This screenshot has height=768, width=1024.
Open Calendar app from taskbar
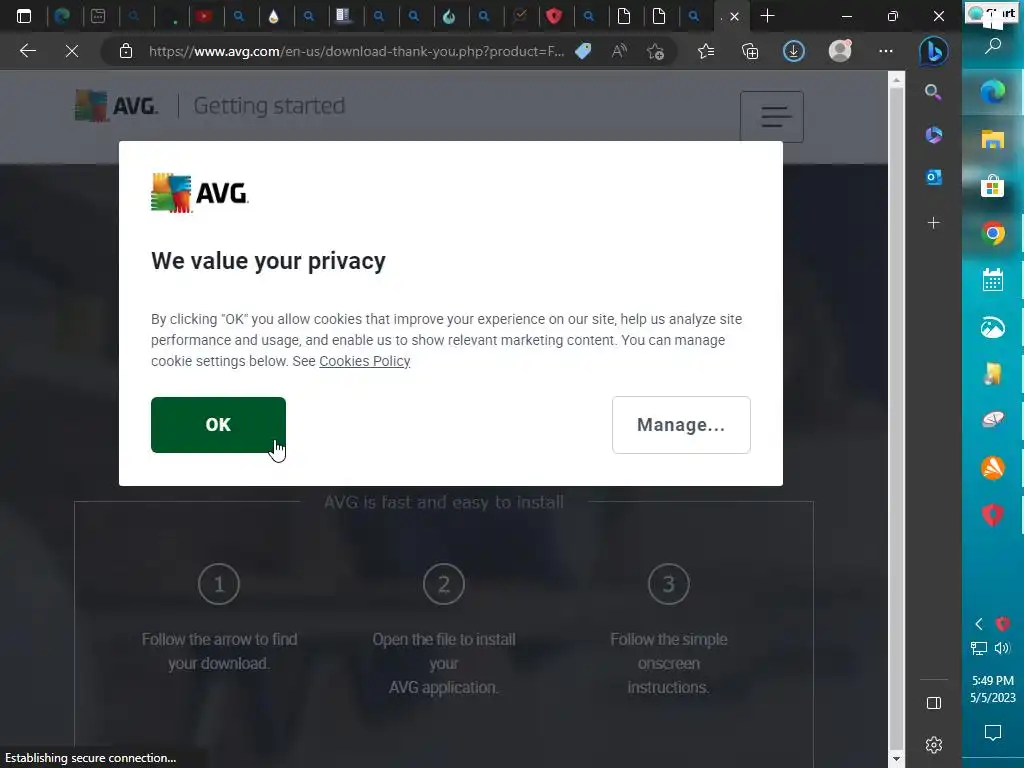point(993,280)
